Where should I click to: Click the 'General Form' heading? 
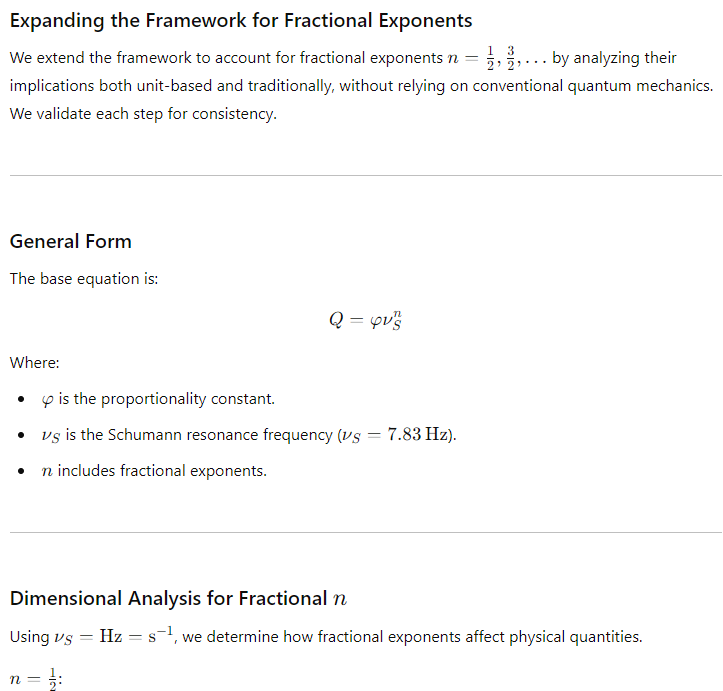71,242
